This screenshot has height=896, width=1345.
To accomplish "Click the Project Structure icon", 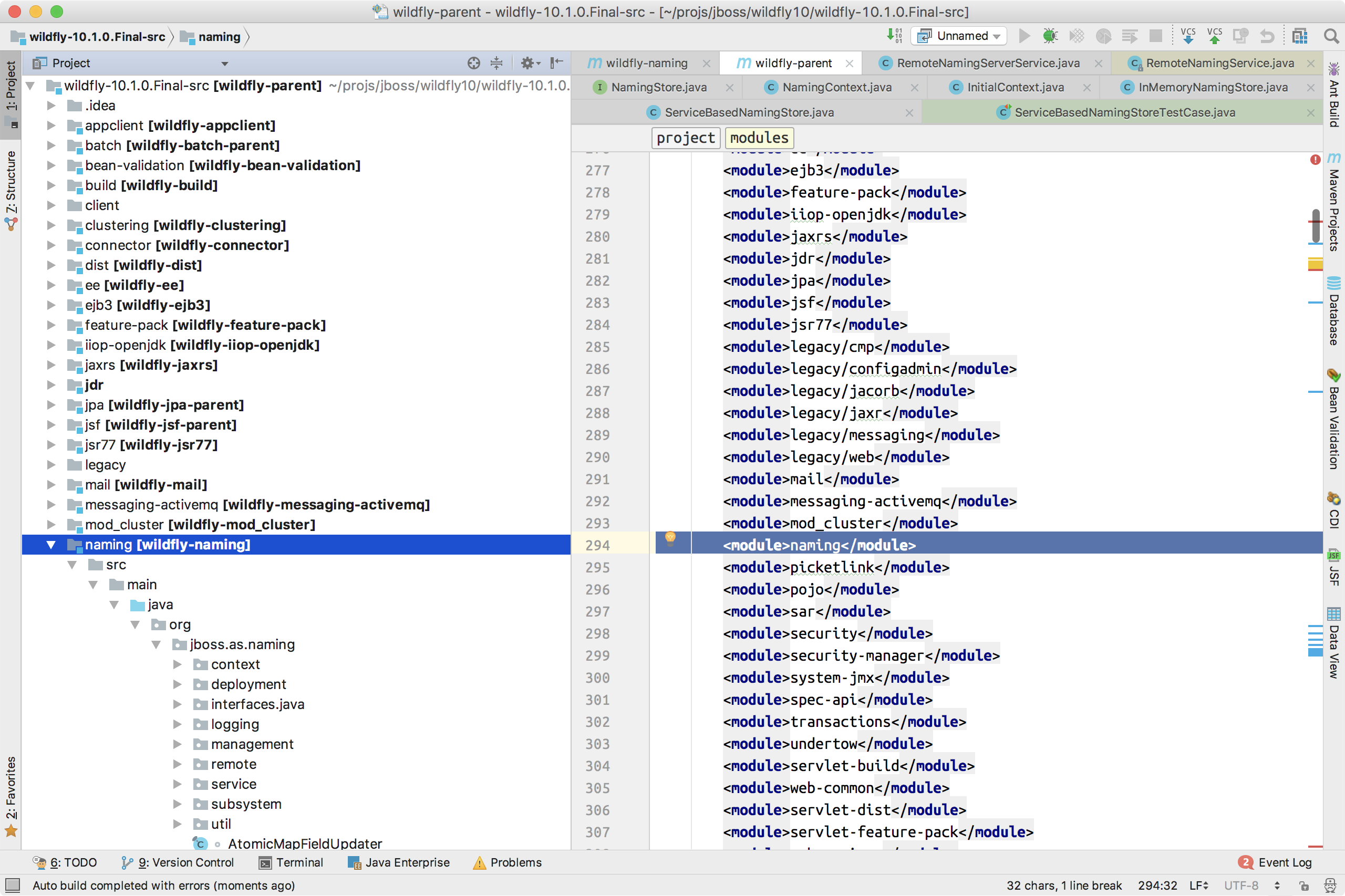I will [x=1299, y=36].
